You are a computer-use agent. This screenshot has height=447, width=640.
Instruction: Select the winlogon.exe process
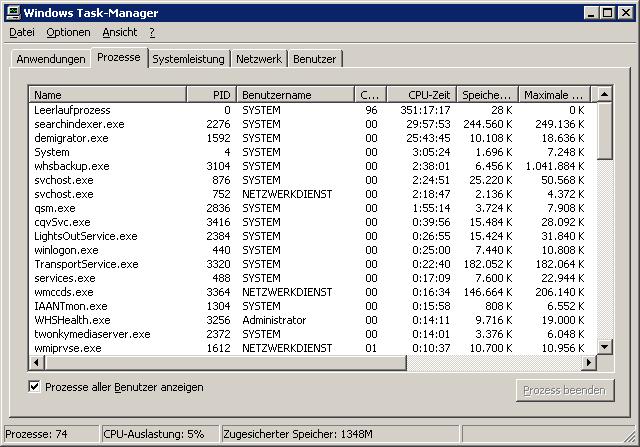point(313,250)
